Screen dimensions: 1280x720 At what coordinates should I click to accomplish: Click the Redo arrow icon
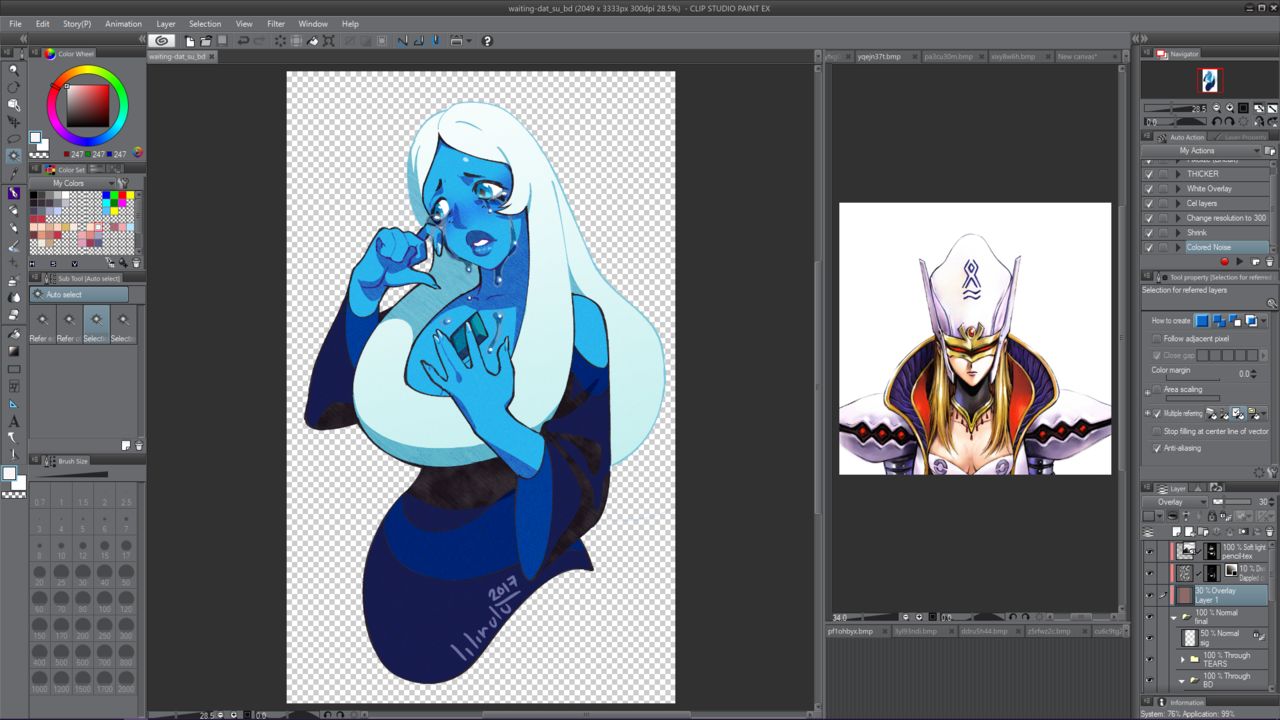coord(260,41)
